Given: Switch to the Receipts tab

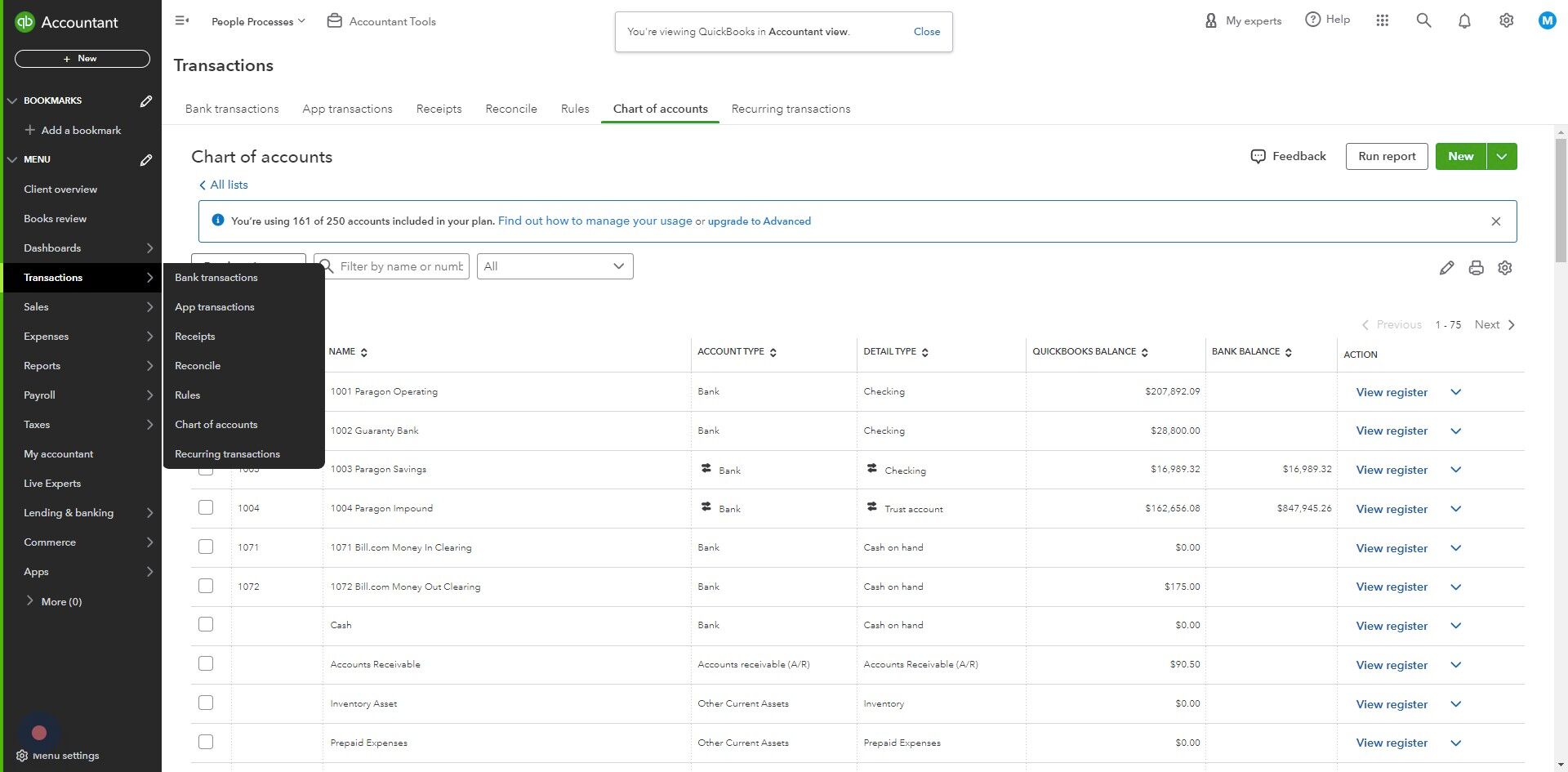Looking at the screenshot, I should [439, 109].
